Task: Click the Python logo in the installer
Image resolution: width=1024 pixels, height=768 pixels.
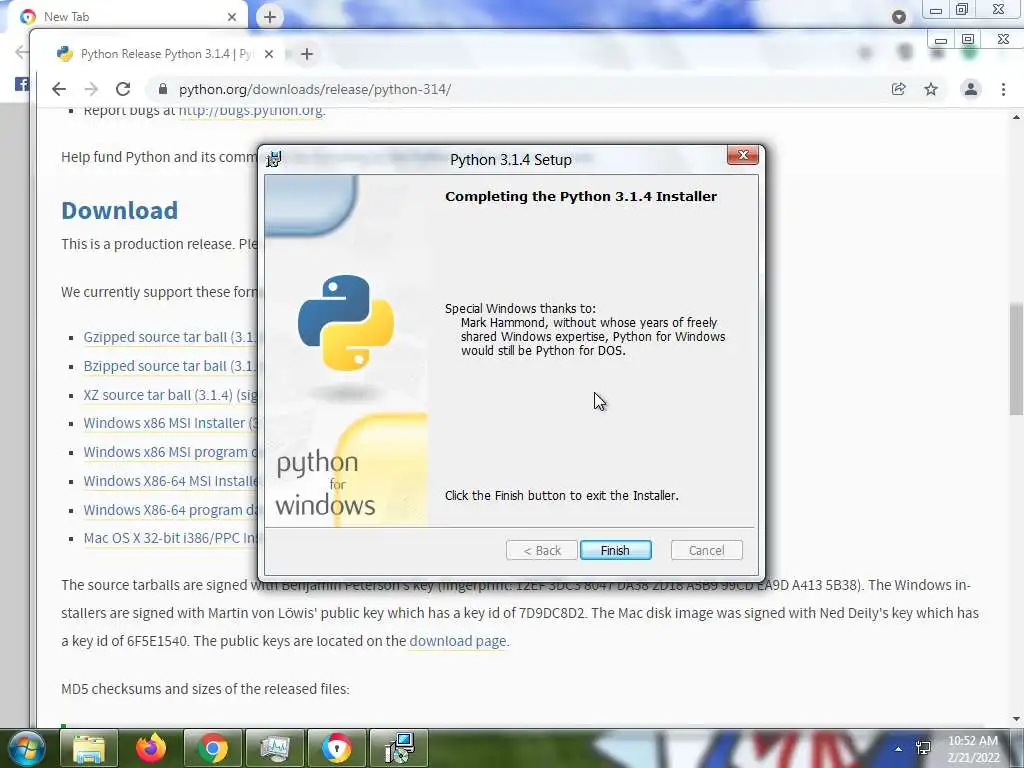Action: [x=345, y=322]
